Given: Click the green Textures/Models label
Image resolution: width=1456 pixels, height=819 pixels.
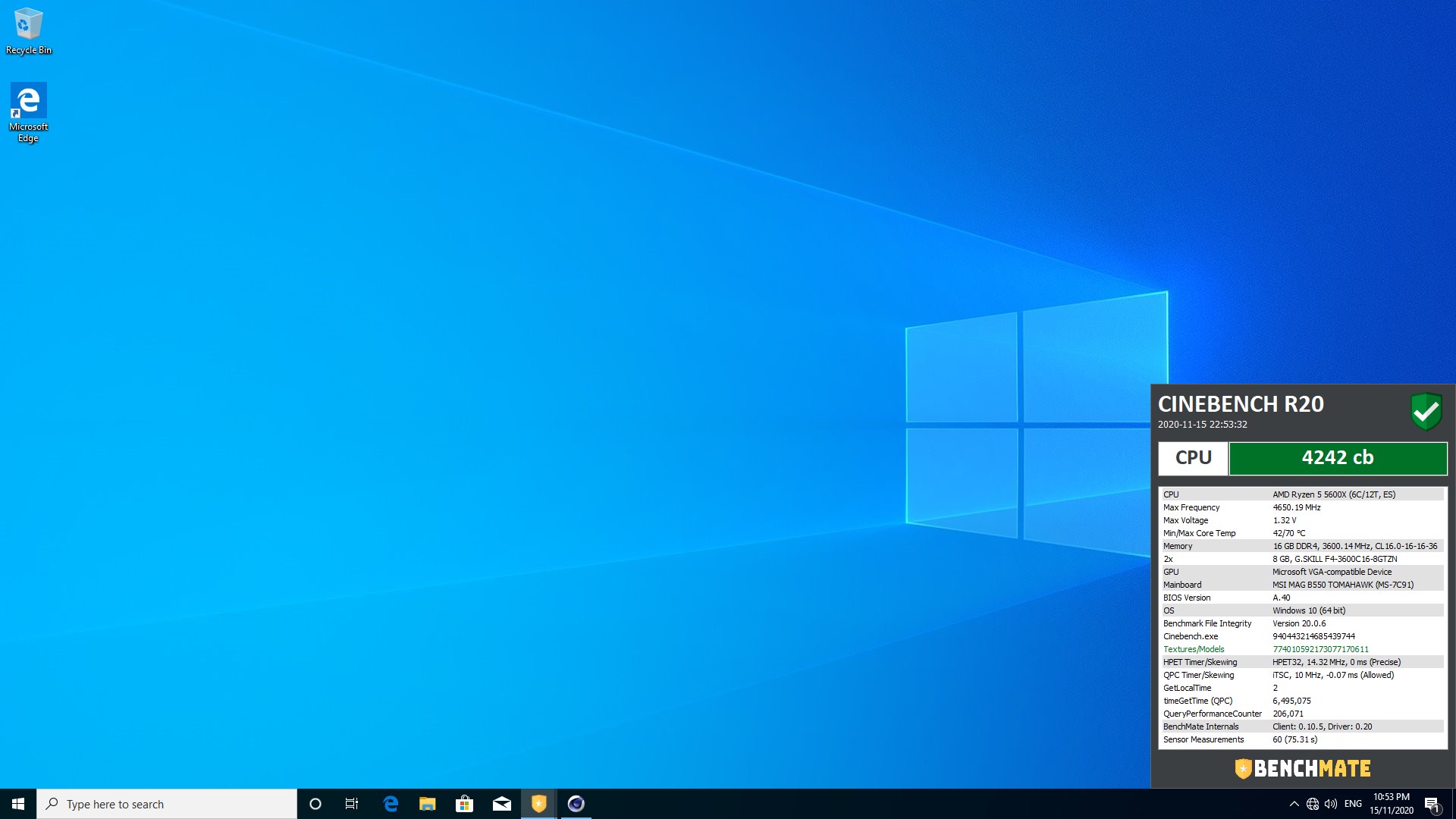Looking at the screenshot, I should pyautogui.click(x=1194, y=649).
